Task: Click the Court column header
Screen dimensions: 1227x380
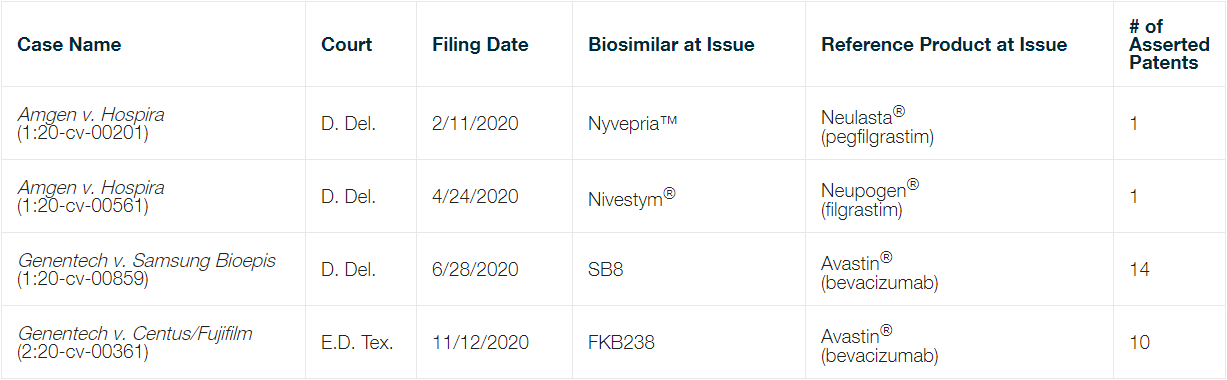Action: pyautogui.click(x=347, y=45)
